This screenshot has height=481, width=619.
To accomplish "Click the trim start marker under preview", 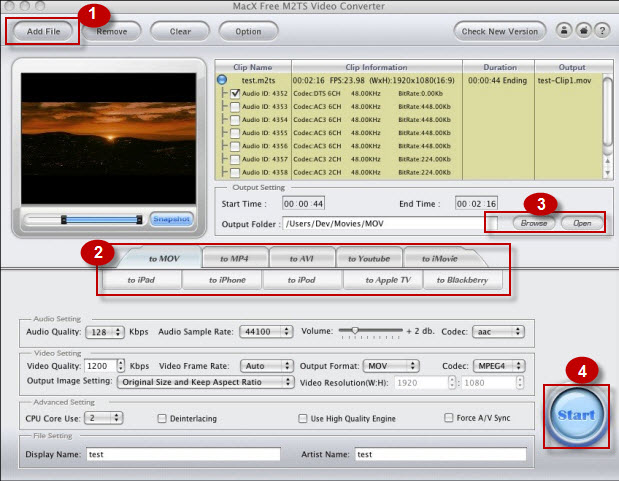I will click(x=64, y=220).
